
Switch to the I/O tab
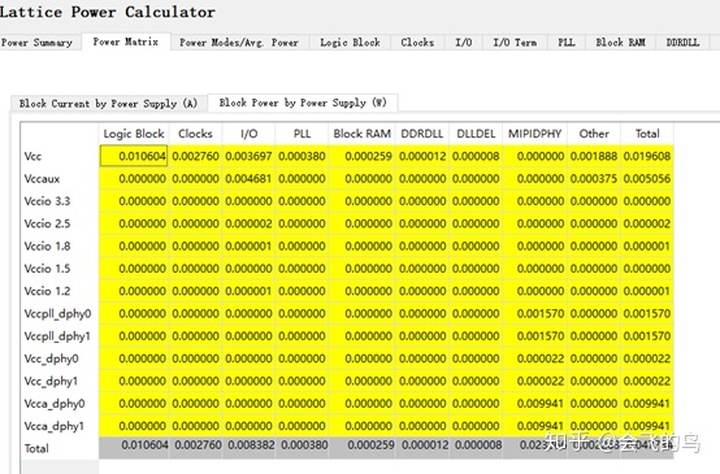click(x=463, y=42)
